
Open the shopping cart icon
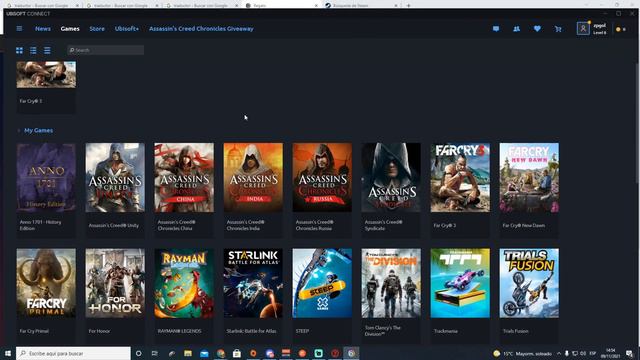coord(558,29)
